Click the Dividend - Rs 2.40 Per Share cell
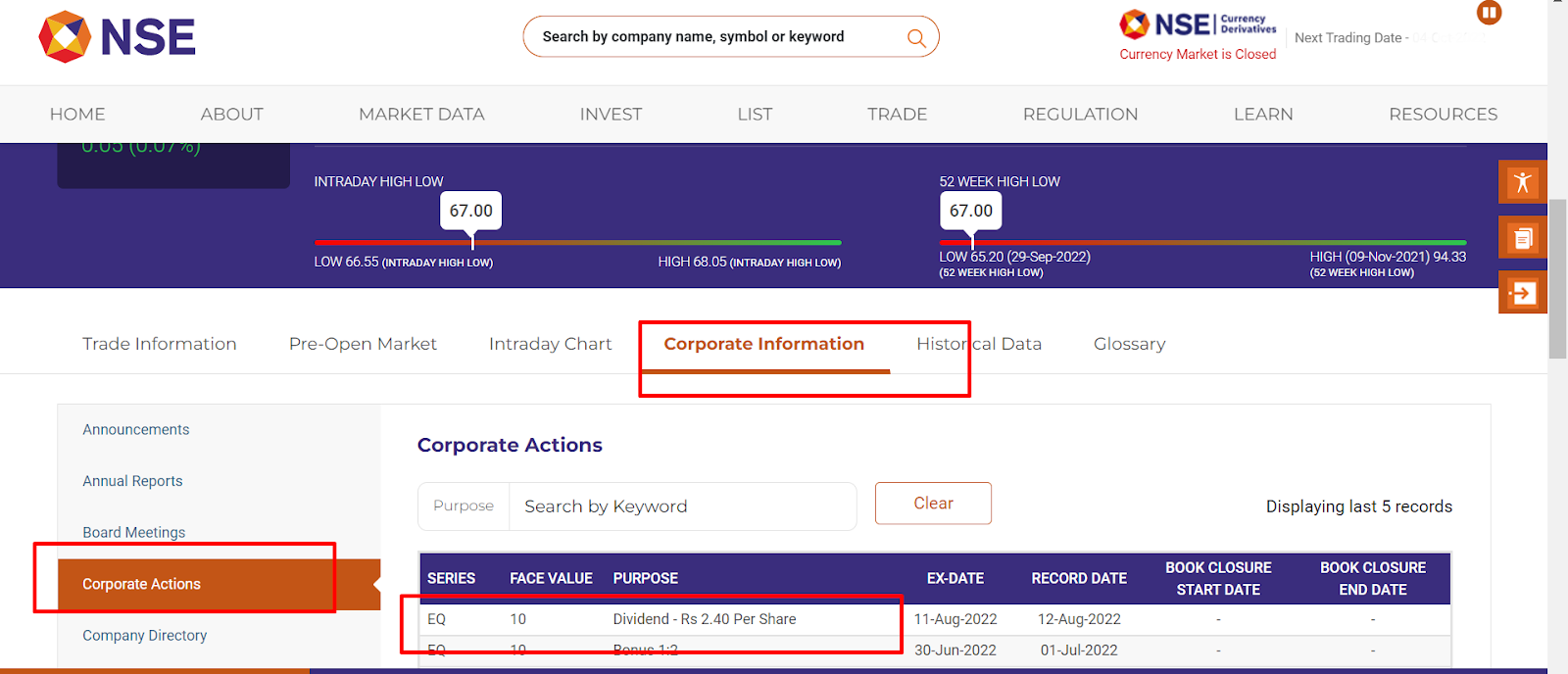 (x=705, y=619)
